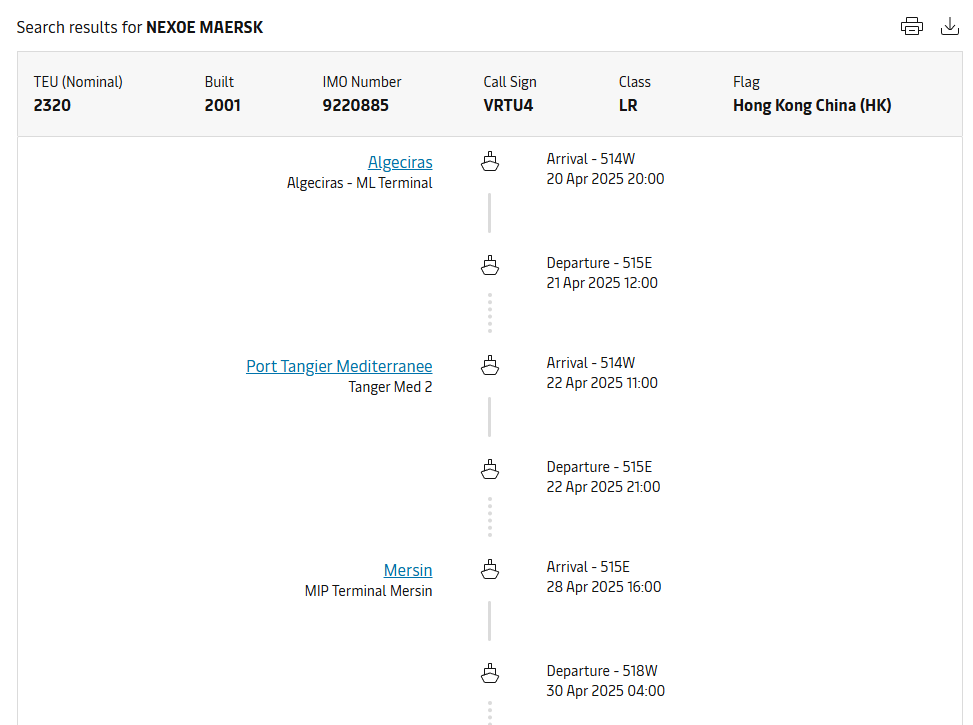
Task: Click the Arrival 28 Apr 2025 16:00 entry
Action: (x=603, y=587)
